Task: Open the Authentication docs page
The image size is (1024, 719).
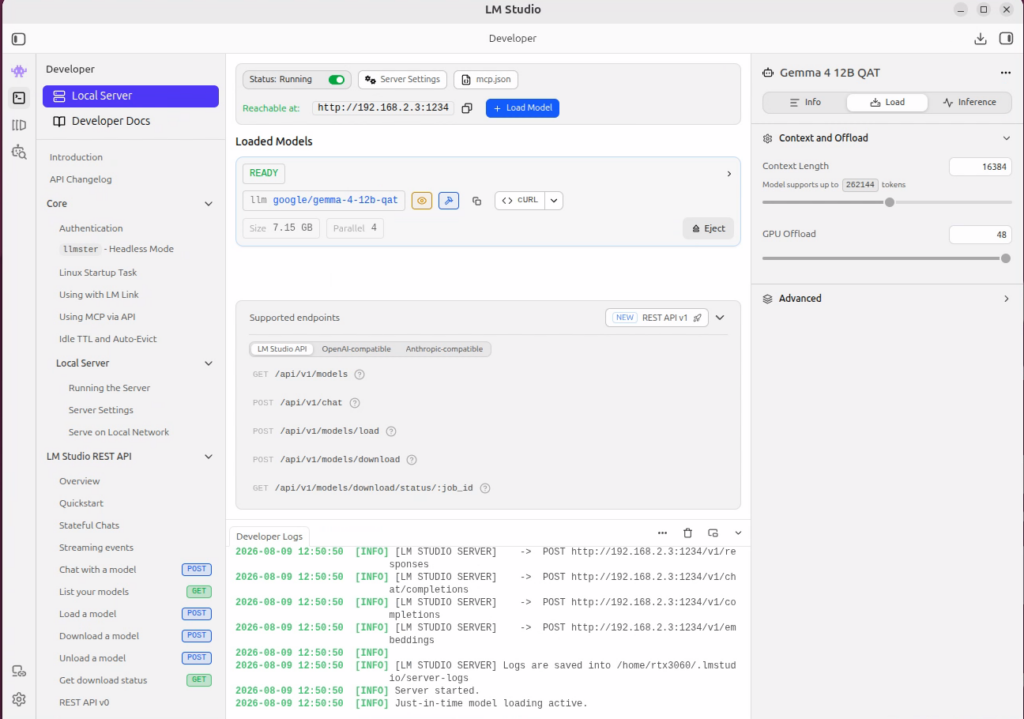Action: click(91, 229)
